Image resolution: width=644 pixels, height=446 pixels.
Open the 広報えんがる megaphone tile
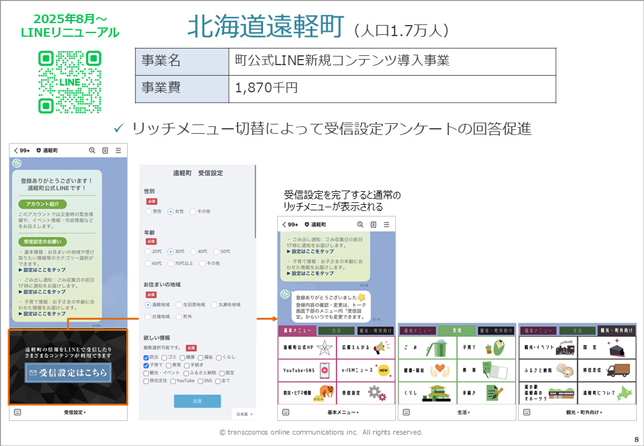(366, 347)
